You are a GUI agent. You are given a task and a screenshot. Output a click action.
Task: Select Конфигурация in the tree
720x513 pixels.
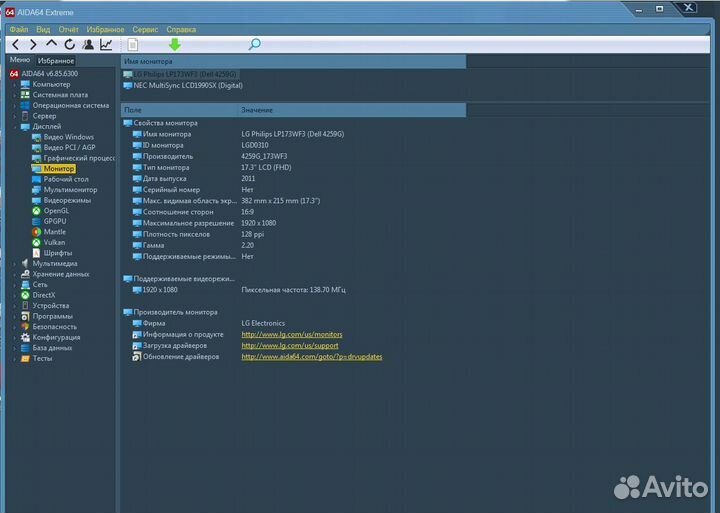pos(51,338)
